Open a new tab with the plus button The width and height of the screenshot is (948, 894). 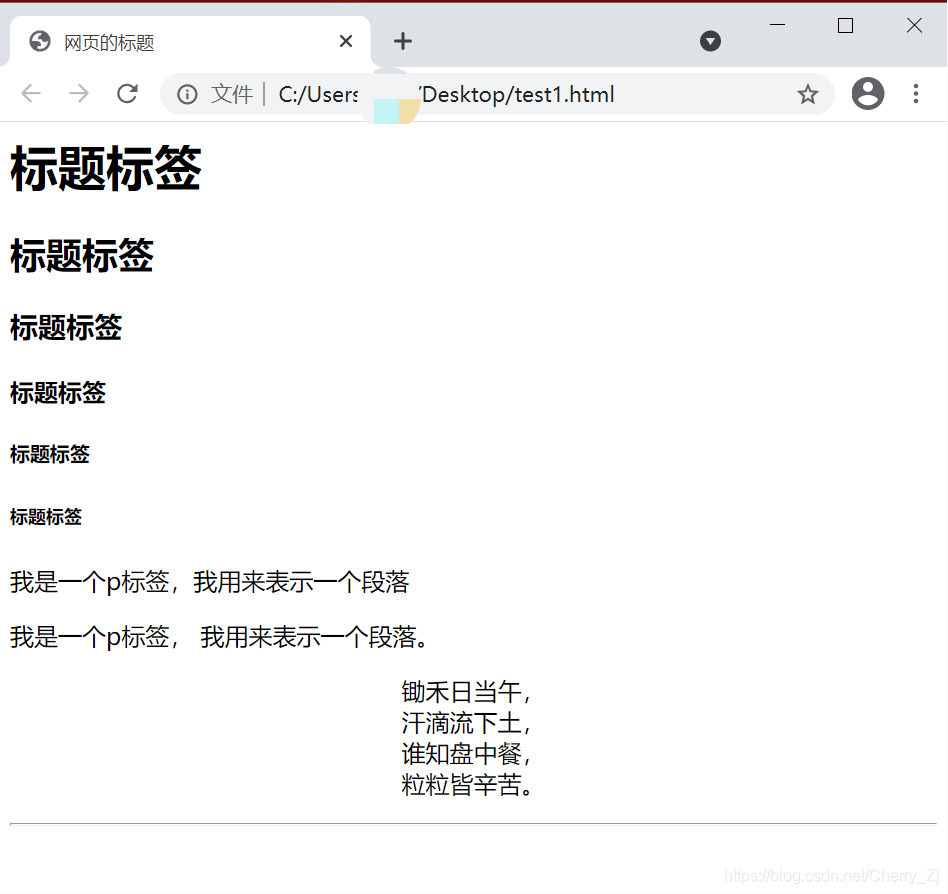[x=403, y=41]
